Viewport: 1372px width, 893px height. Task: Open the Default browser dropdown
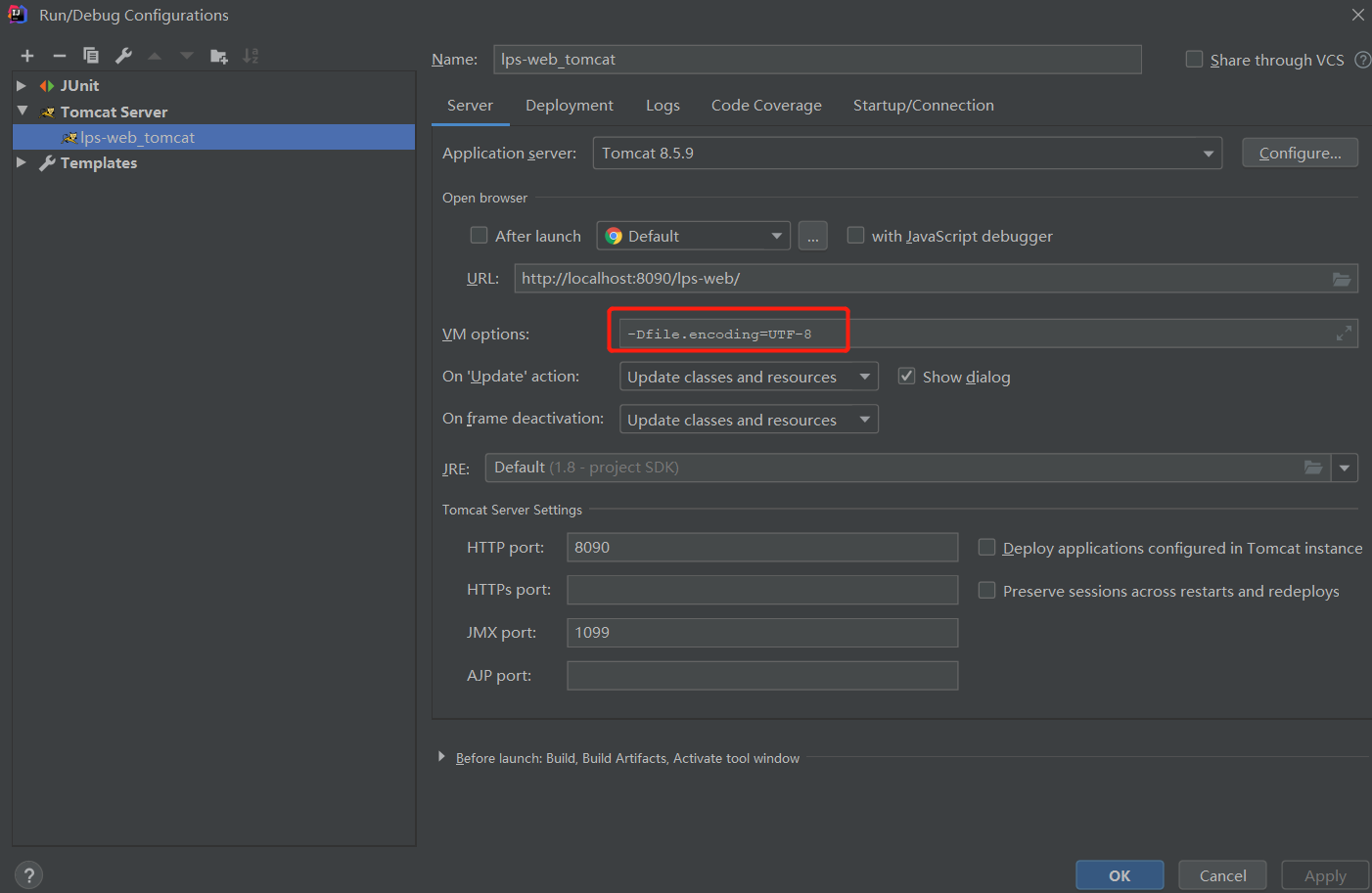pos(694,236)
